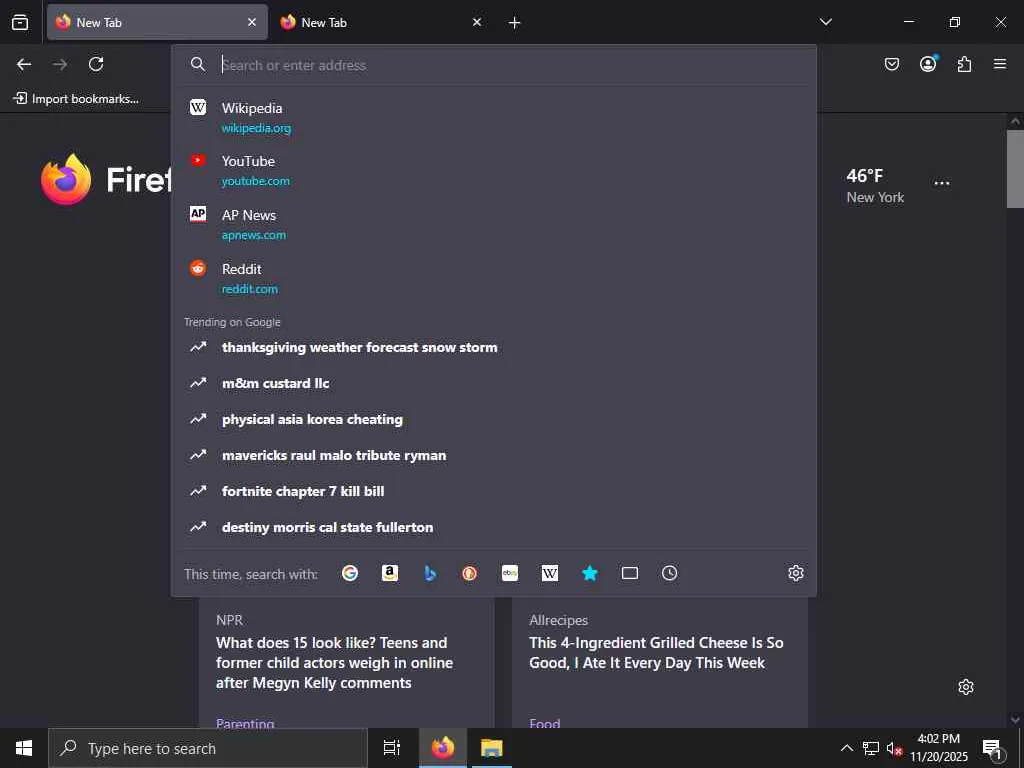Image resolution: width=1024 pixels, height=768 pixels.
Task: Open the Extensions puzzle icon
Action: 964,64
